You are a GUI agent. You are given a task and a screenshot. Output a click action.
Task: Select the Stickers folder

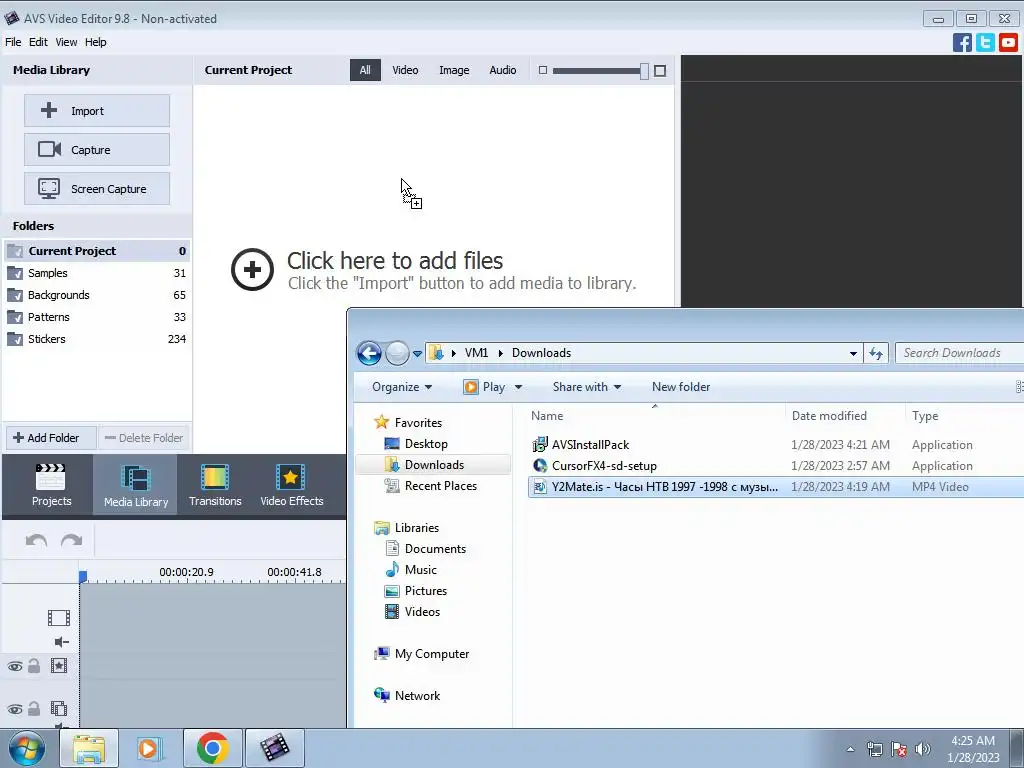click(97, 339)
